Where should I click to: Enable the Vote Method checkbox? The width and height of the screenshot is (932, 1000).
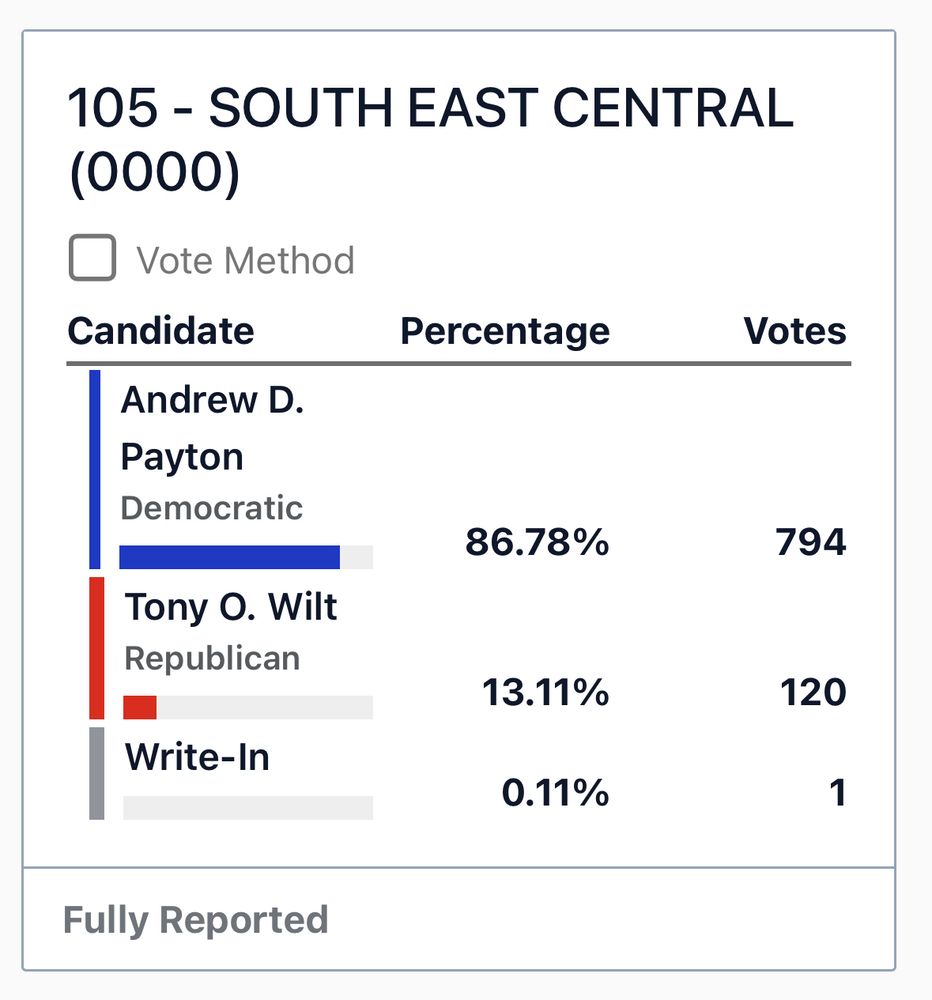(x=92, y=259)
